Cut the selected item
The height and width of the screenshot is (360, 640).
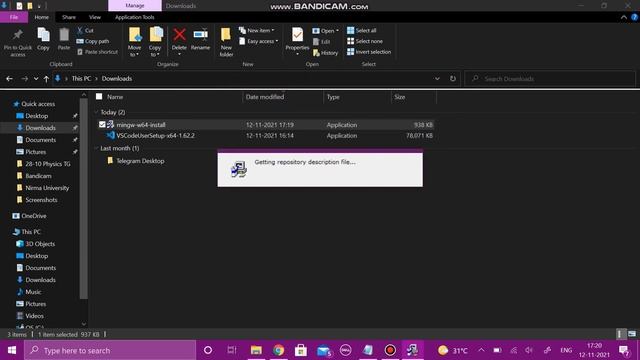click(x=85, y=31)
